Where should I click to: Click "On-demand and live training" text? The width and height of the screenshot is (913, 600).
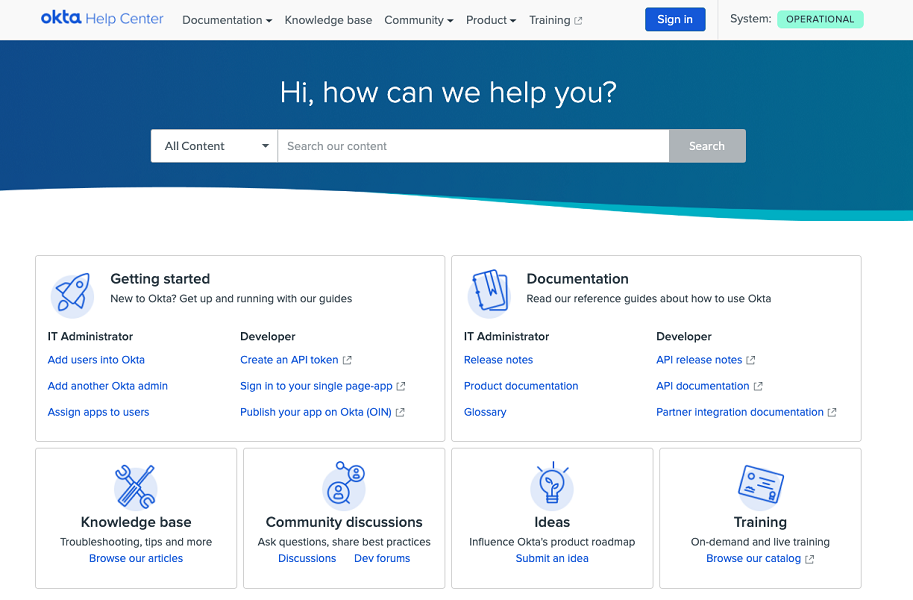[x=760, y=542]
